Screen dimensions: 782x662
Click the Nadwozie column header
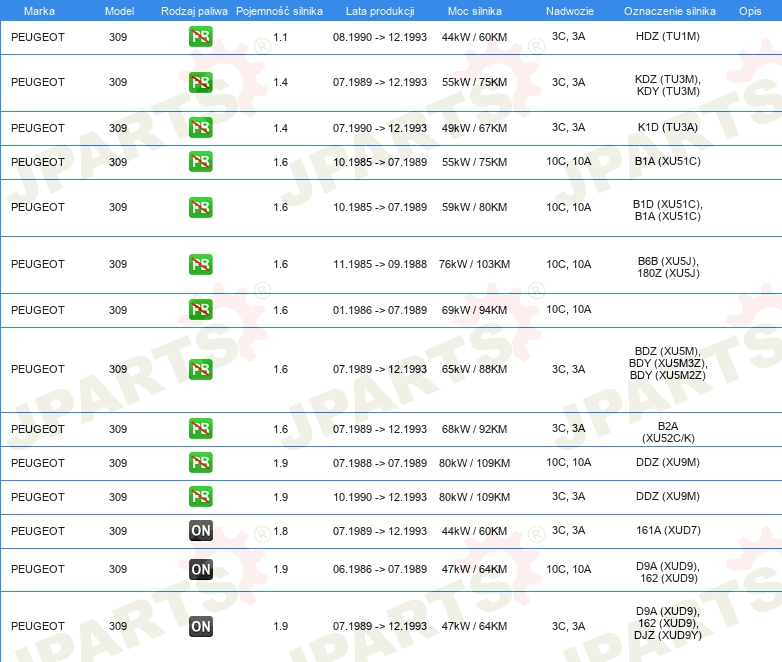tap(570, 11)
